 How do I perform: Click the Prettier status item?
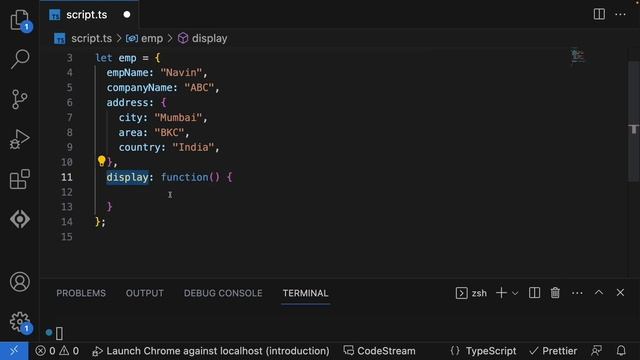(553, 351)
